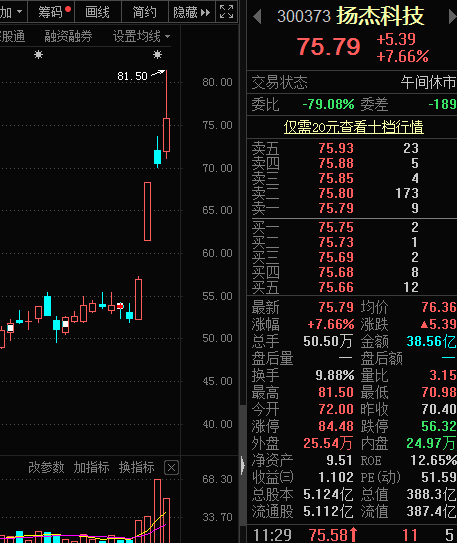Click the 均价 value 76.36
This screenshot has height=543, width=457.
click(439, 307)
